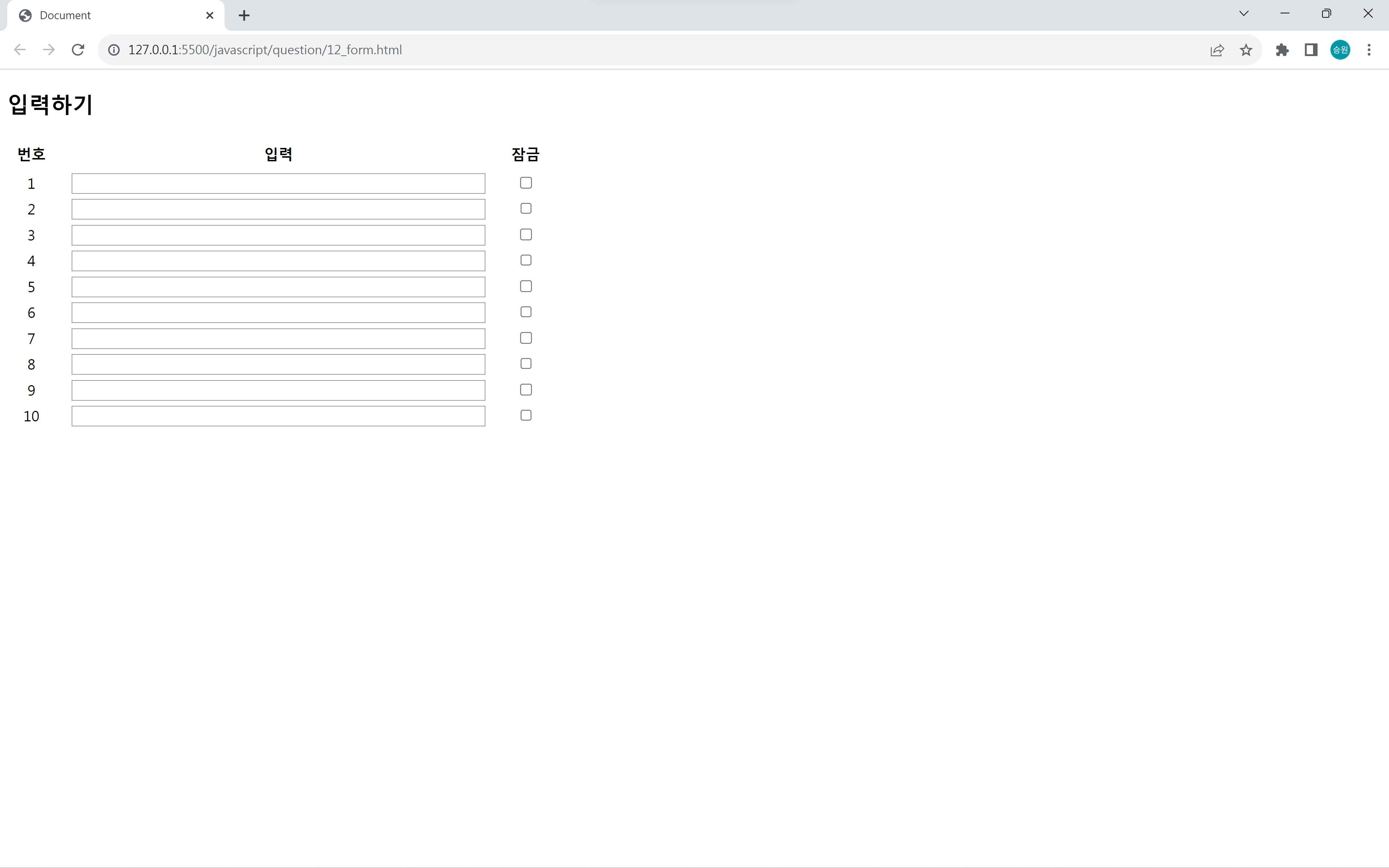
Task: Click the browser forward arrow
Action: pos(49,50)
